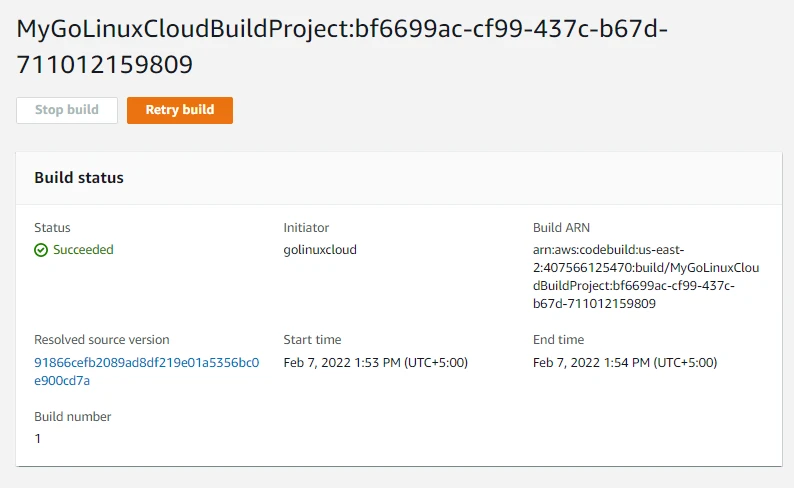The image size is (794, 488).
Task: Click the Succeeded status text
Action: click(x=83, y=250)
